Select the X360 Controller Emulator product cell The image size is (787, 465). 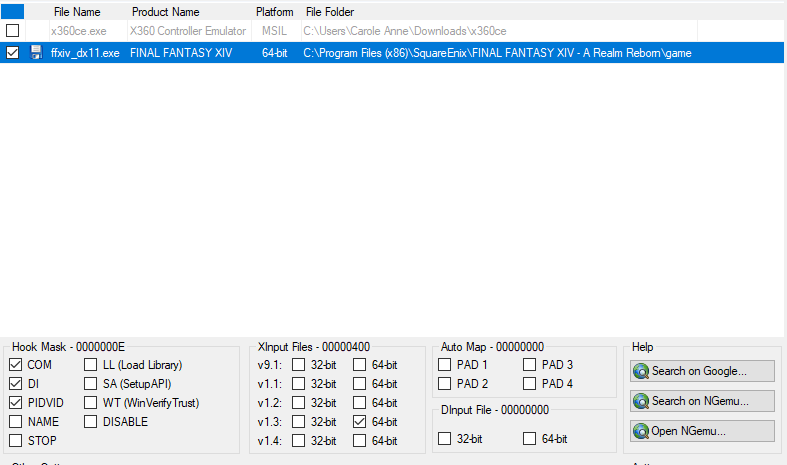188,31
